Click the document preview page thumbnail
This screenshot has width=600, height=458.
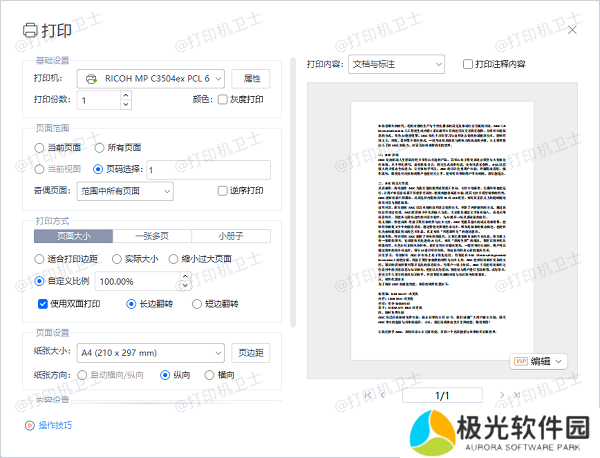point(442,231)
